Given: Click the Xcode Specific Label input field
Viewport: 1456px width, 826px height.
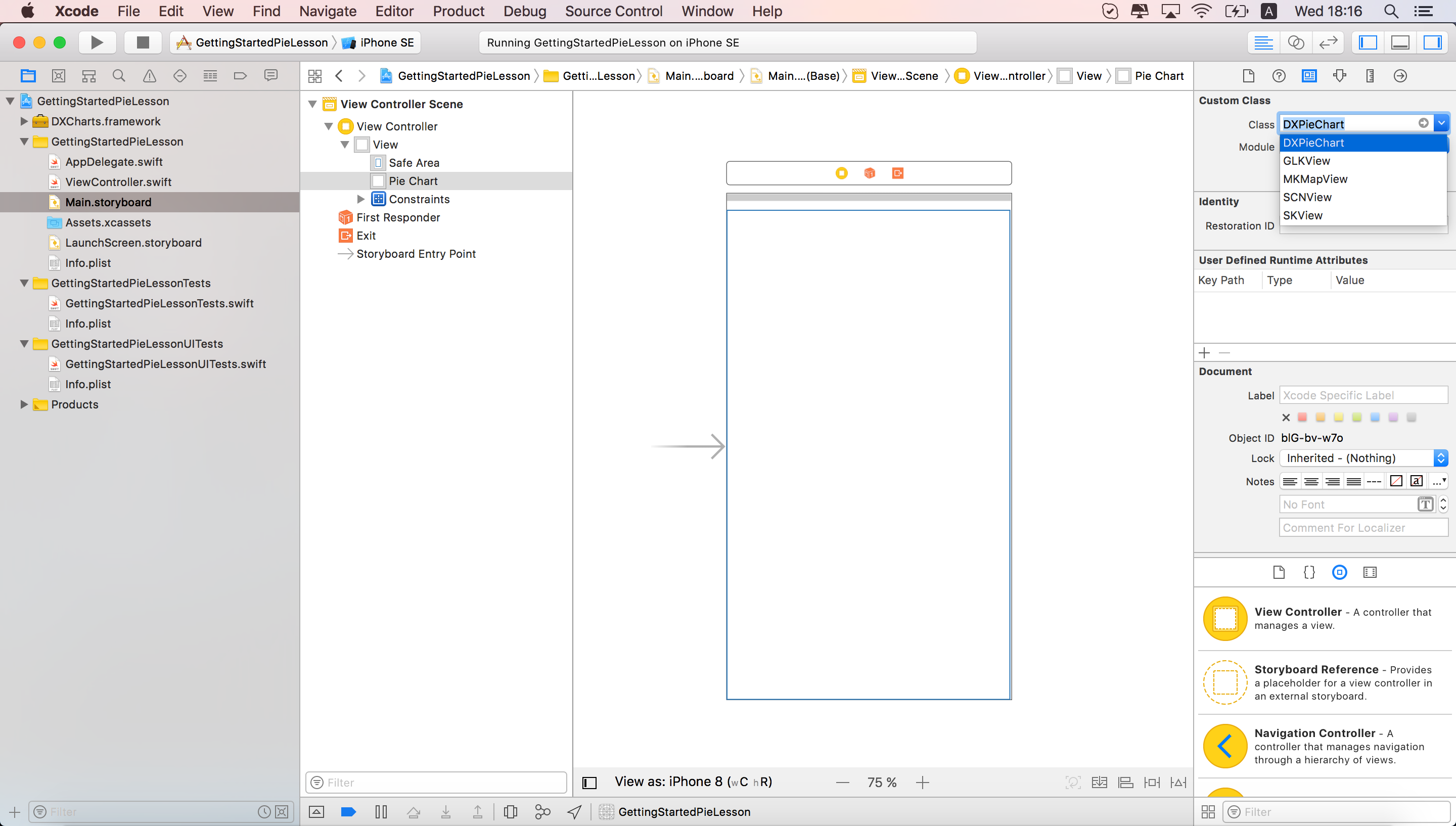Looking at the screenshot, I should point(1363,395).
